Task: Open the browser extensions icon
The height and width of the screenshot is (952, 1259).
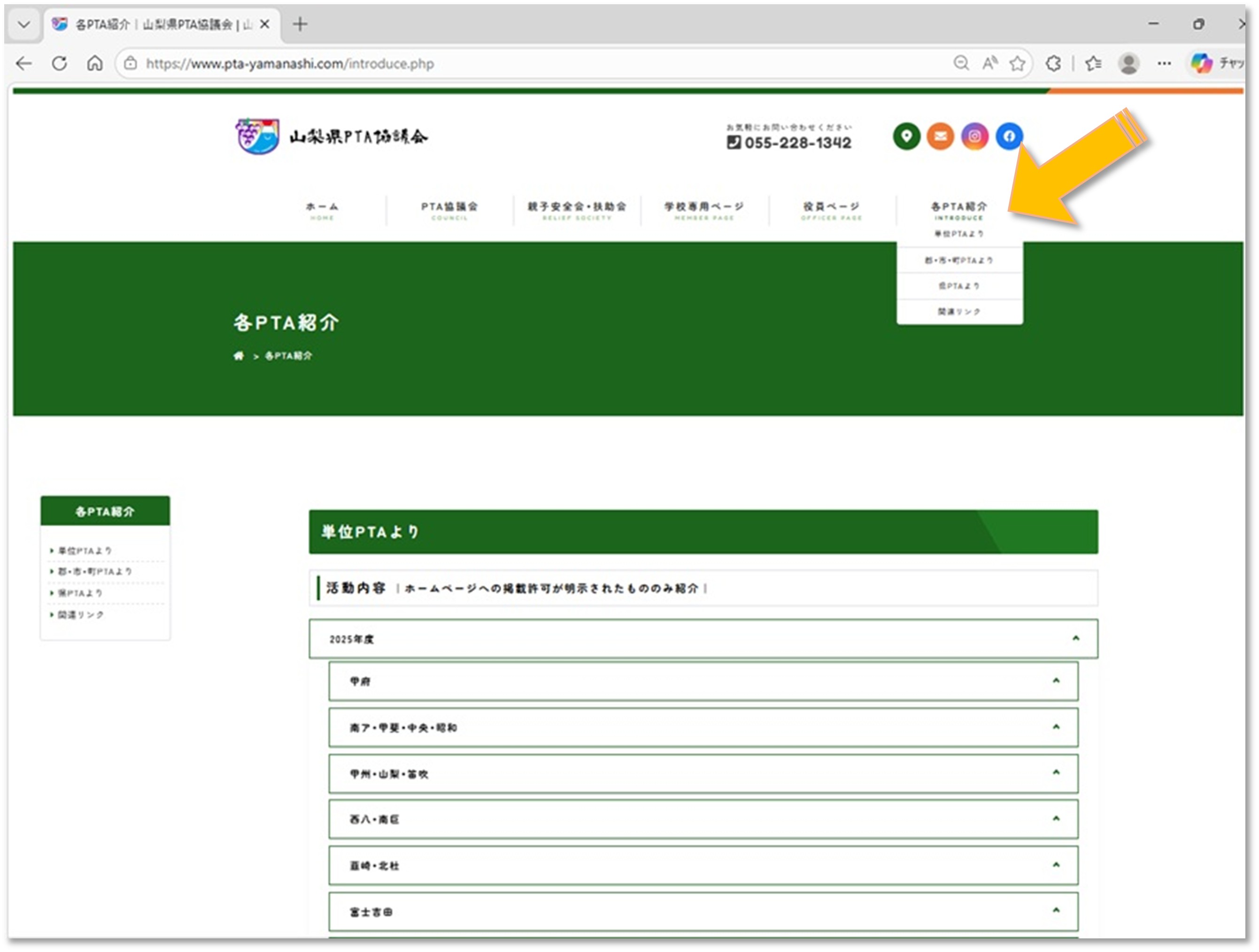Action: pyautogui.click(x=1053, y=63)
